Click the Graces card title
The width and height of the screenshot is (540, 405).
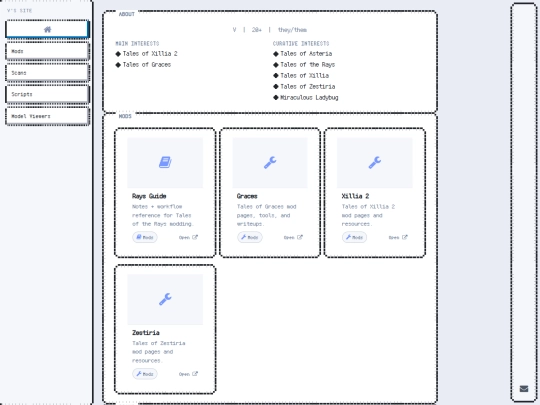[x=247, y=196]
